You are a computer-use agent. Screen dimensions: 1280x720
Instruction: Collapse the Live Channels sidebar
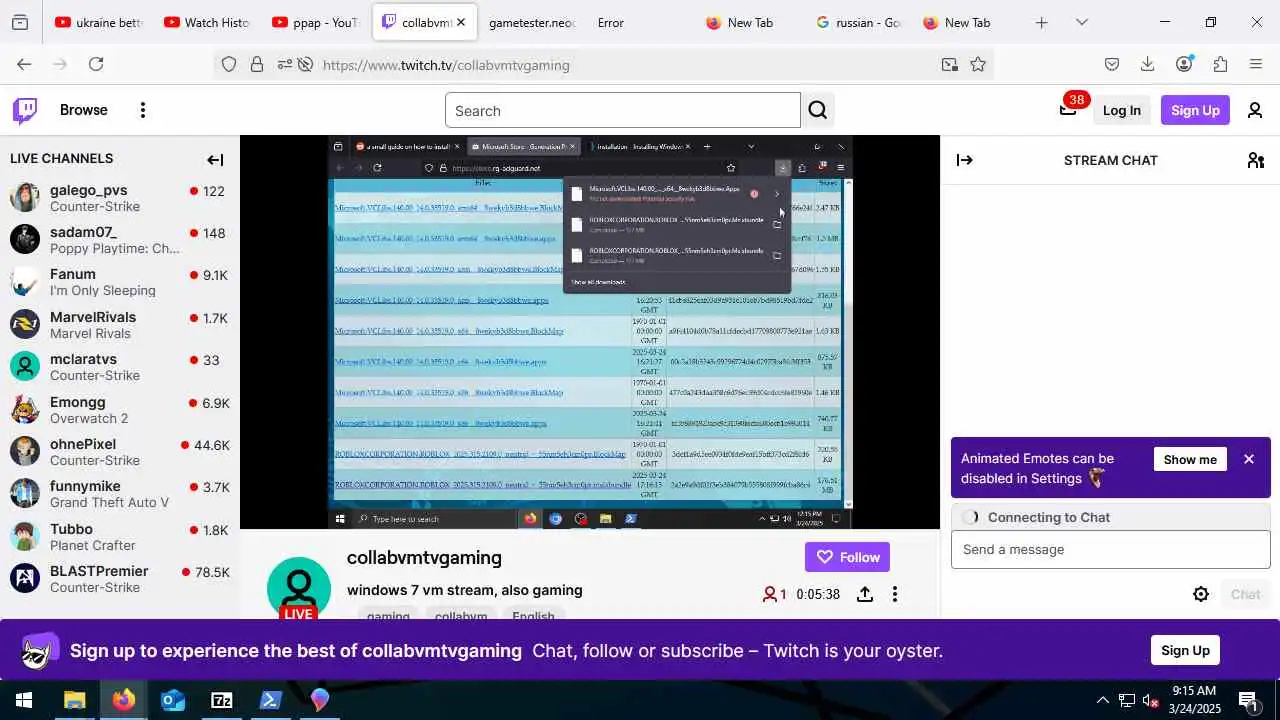tap(215, 160)
